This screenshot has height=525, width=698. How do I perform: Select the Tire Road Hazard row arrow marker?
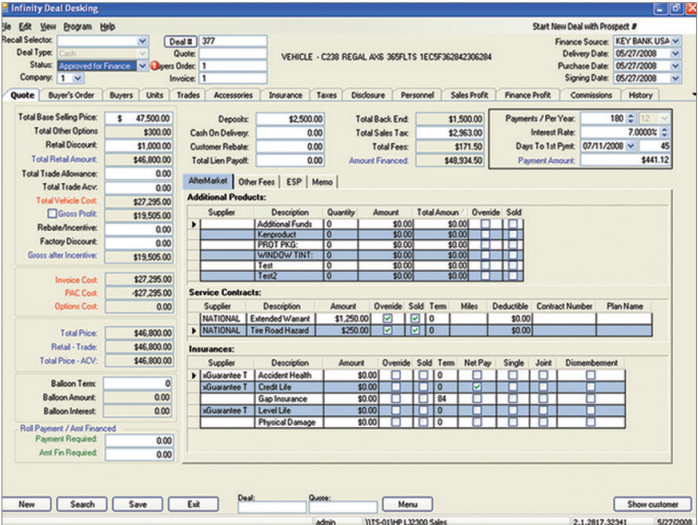coord(194,328)
